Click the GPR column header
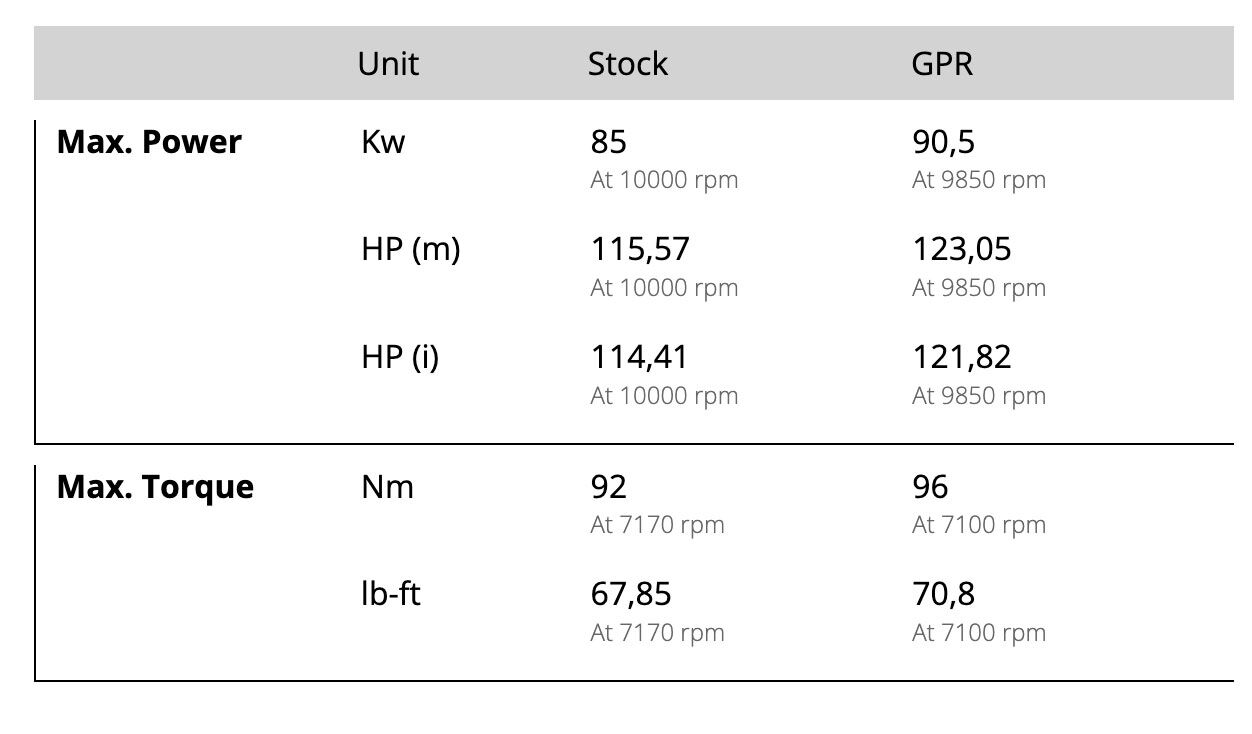The height and width of the screenshot is (734, 1252). click(942, 64)
